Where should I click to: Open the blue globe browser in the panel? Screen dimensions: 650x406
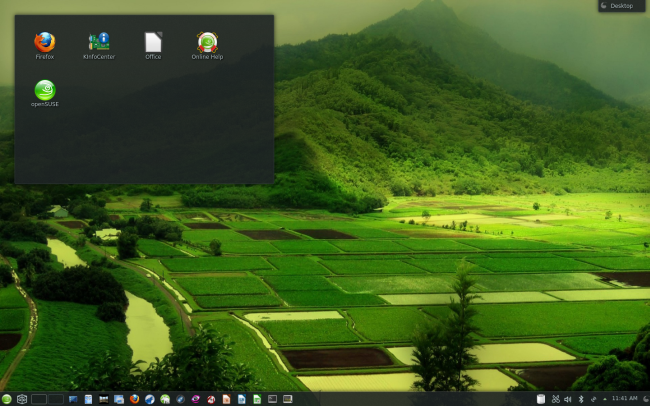[150, 399]
